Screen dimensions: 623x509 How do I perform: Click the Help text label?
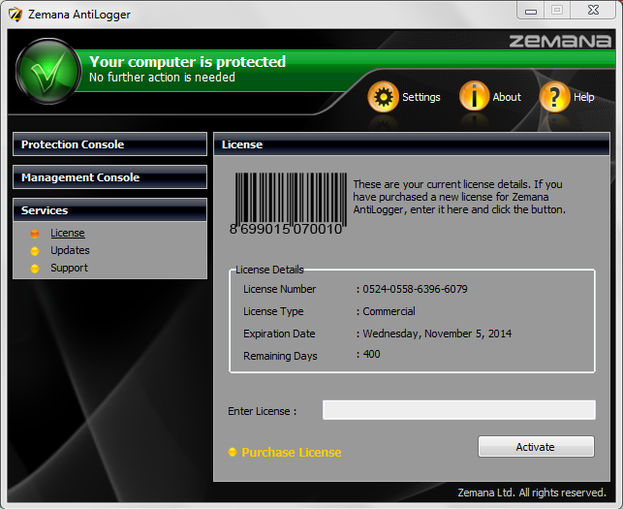click(584, 97)
